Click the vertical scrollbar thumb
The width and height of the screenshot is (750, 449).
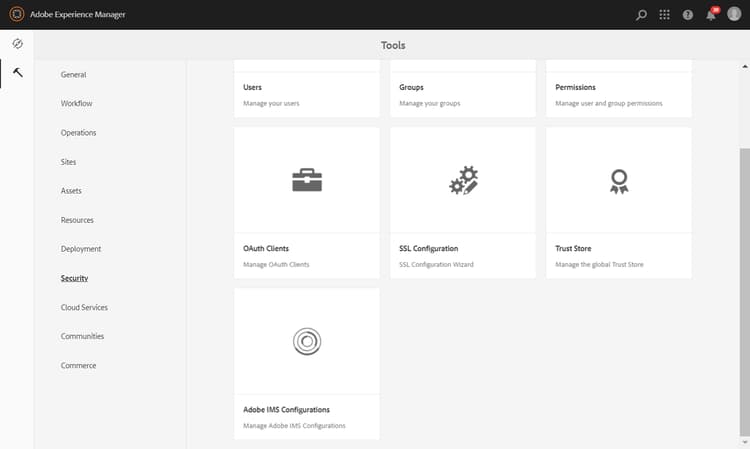(745, 292)
